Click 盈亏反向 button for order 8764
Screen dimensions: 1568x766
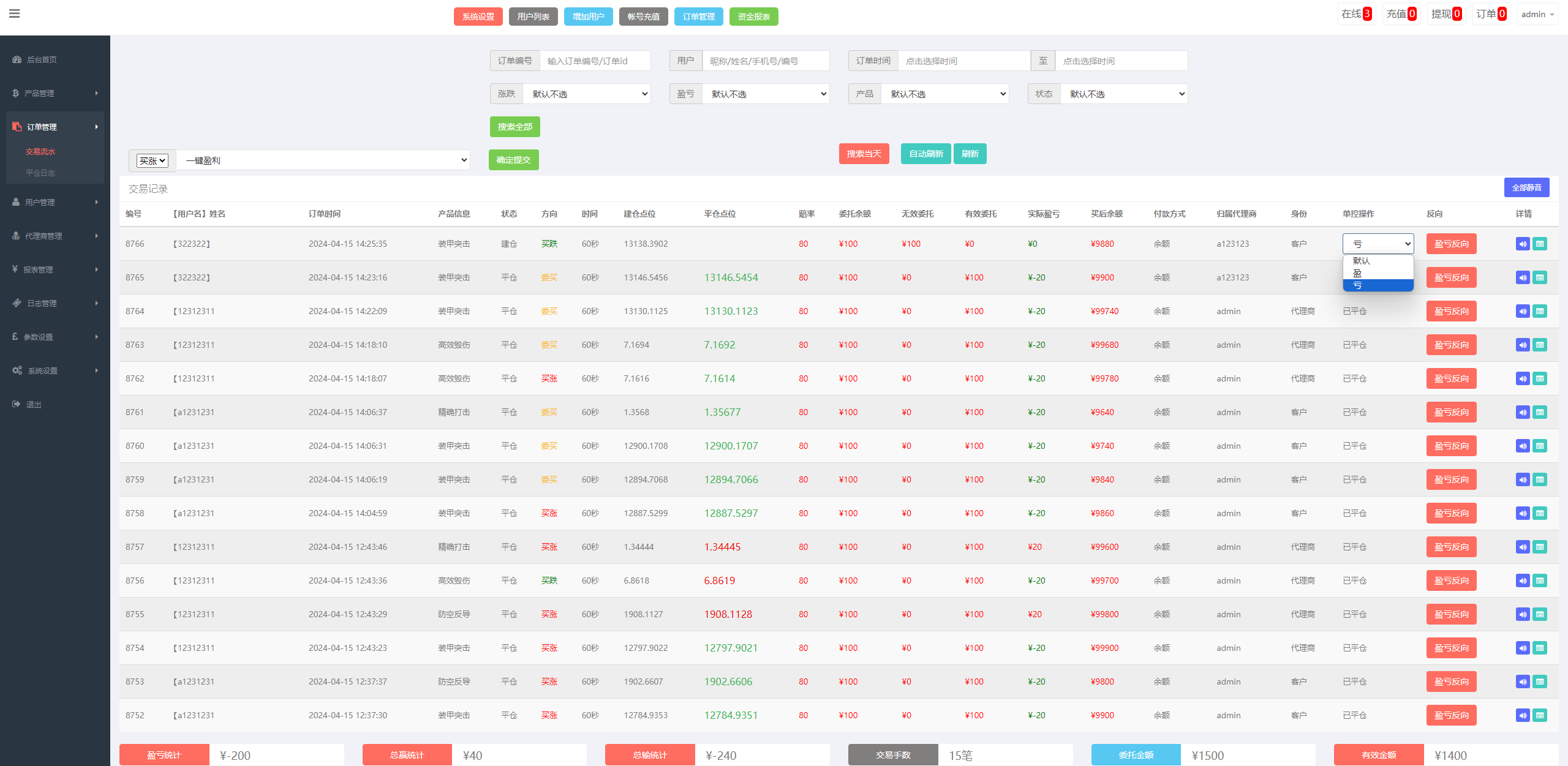coord(1451,311)
